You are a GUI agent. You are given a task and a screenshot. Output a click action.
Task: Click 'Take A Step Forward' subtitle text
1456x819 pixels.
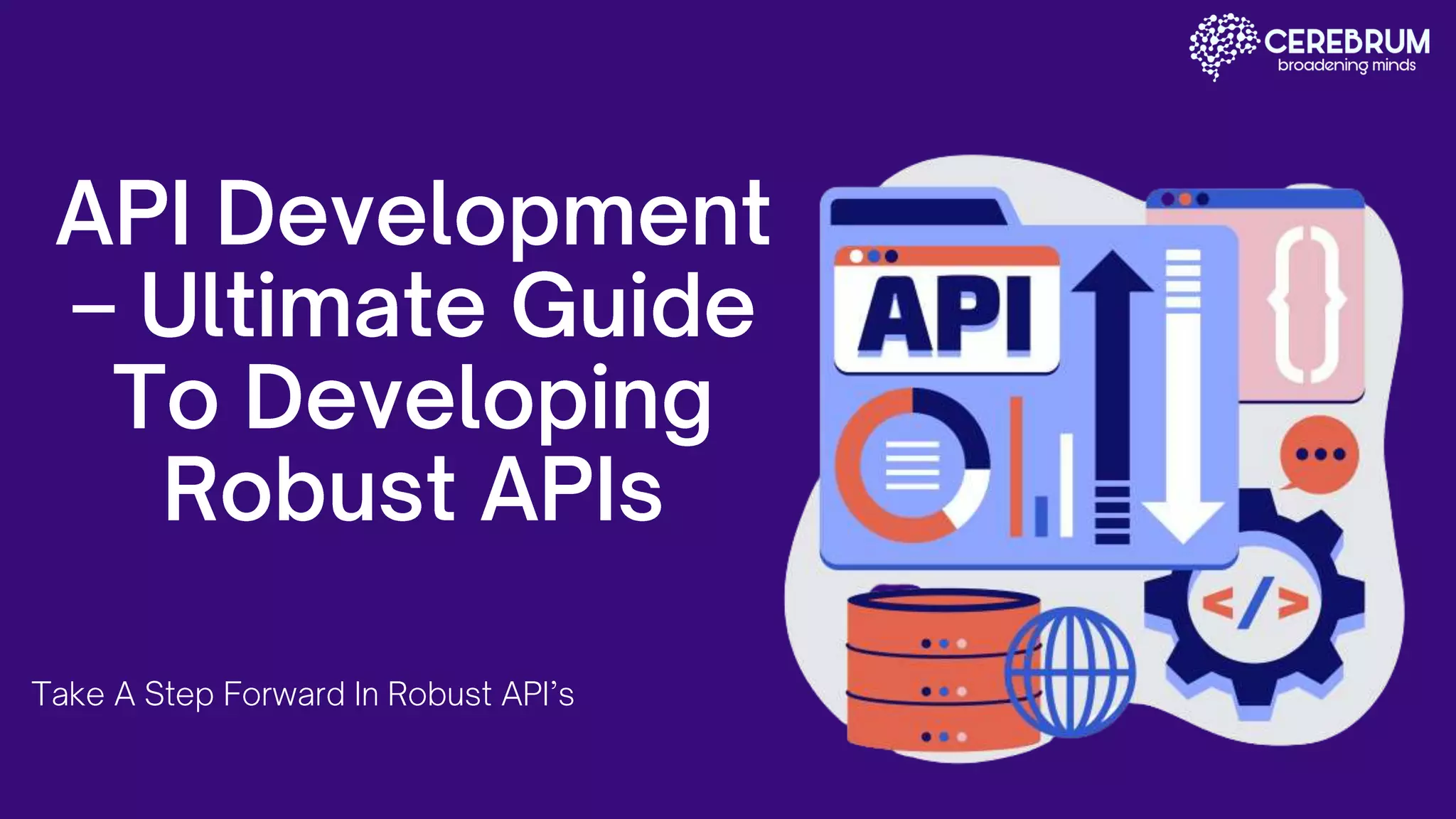pos(302,694)
